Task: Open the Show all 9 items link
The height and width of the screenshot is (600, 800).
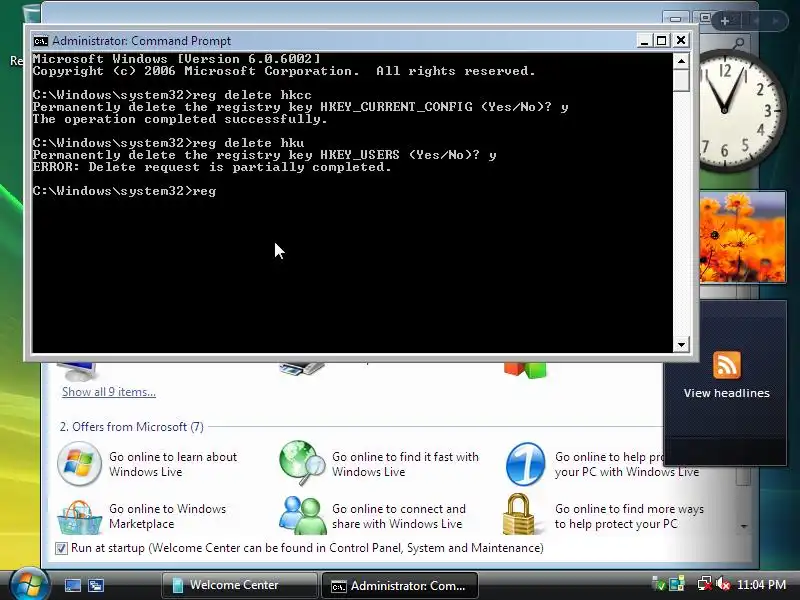Action: point(109,392)
